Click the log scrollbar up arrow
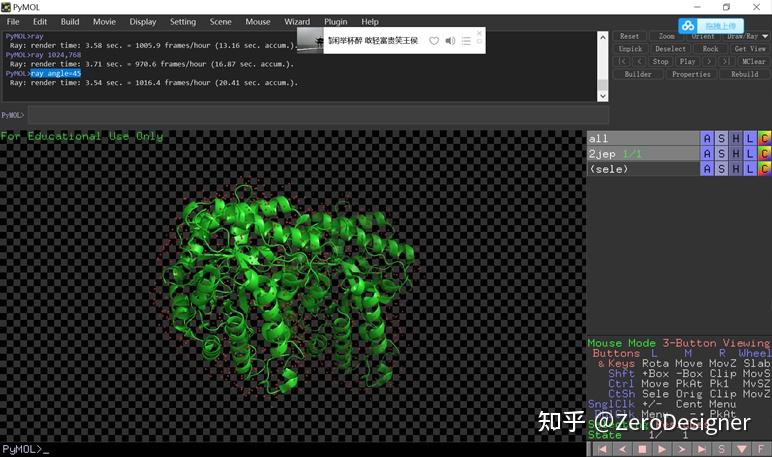The image size is (772, 457). tap(603, 37)
